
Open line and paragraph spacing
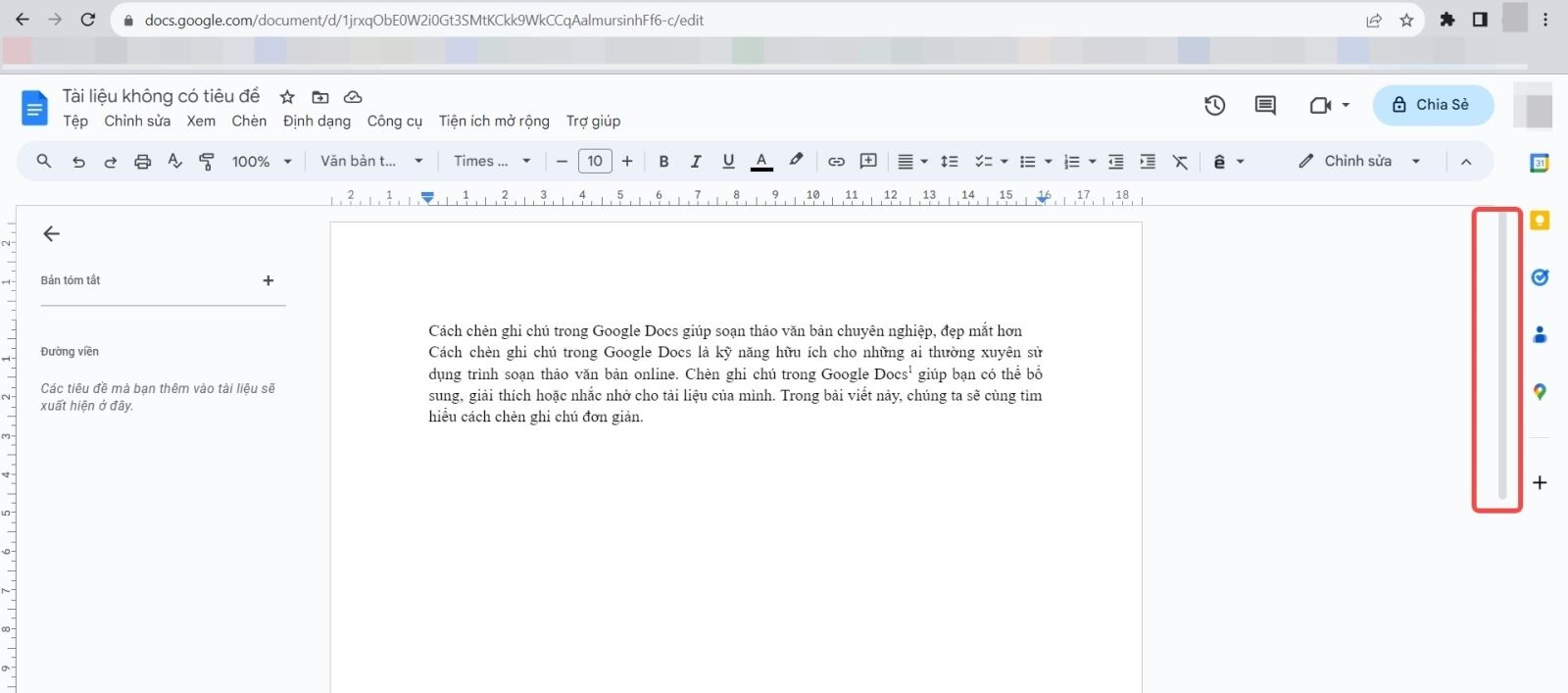pos(950,162)
